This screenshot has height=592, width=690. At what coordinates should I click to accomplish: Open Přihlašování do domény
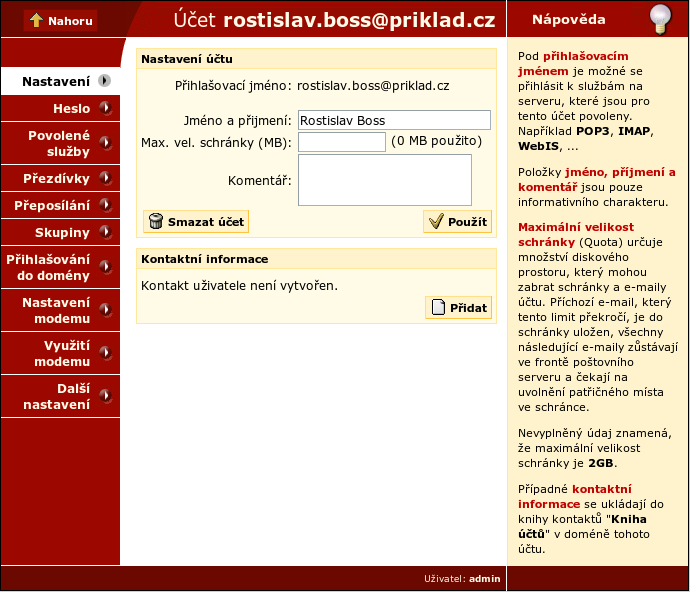tap(60, 267)
